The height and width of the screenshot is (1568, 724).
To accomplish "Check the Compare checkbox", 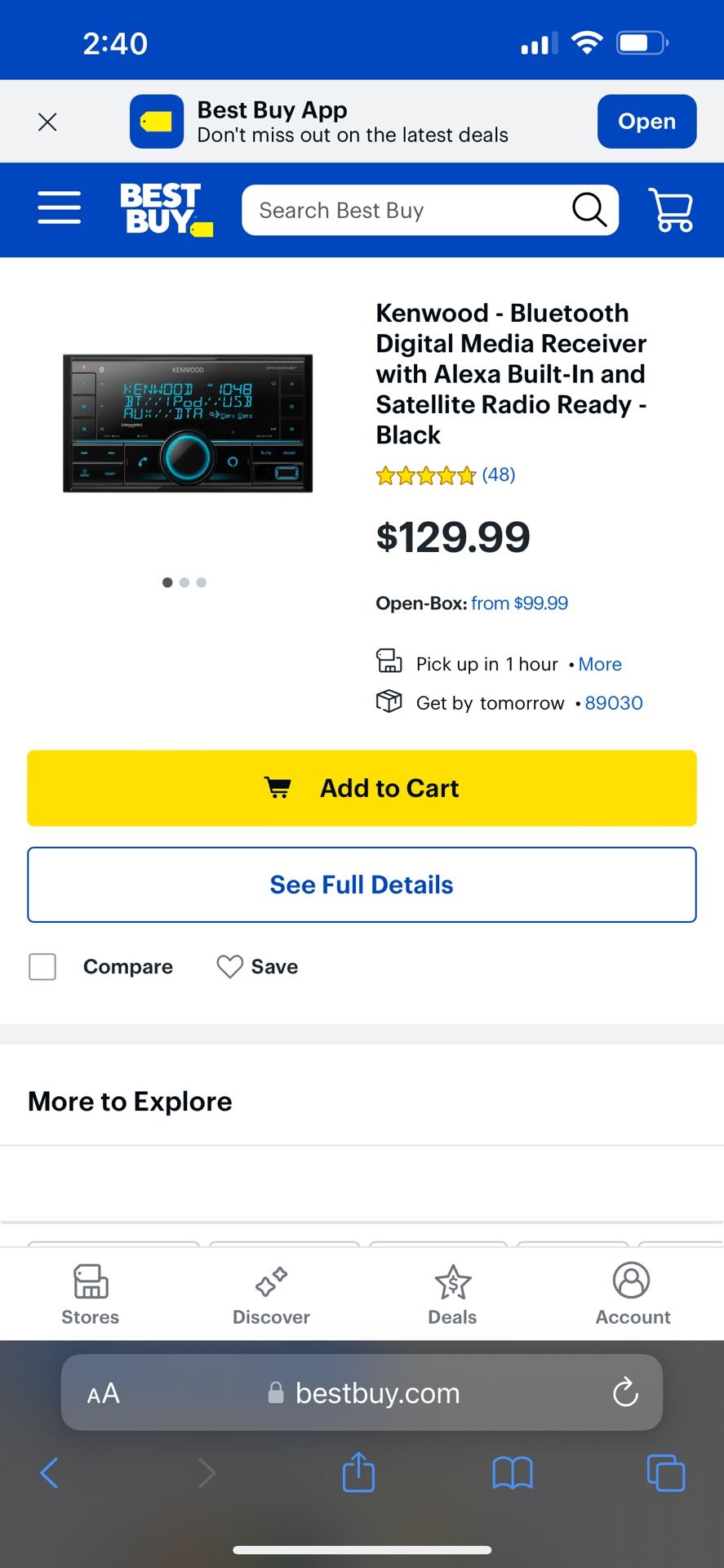I will click(42, 967).
